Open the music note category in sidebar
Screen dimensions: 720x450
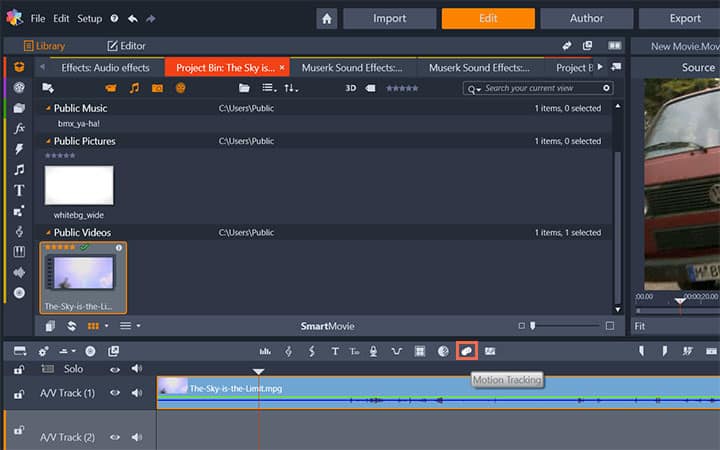(19, 169)
